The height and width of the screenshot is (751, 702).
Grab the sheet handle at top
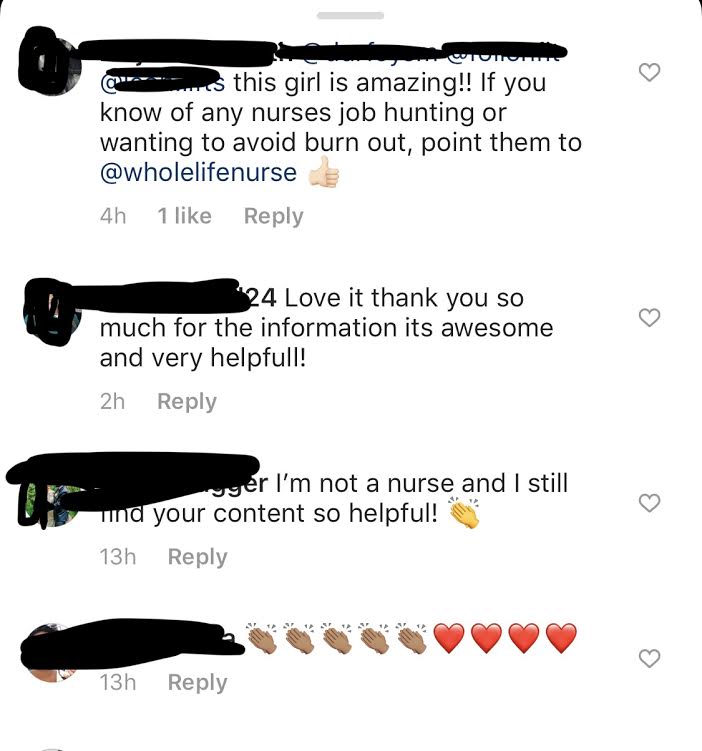pos(351,16)
